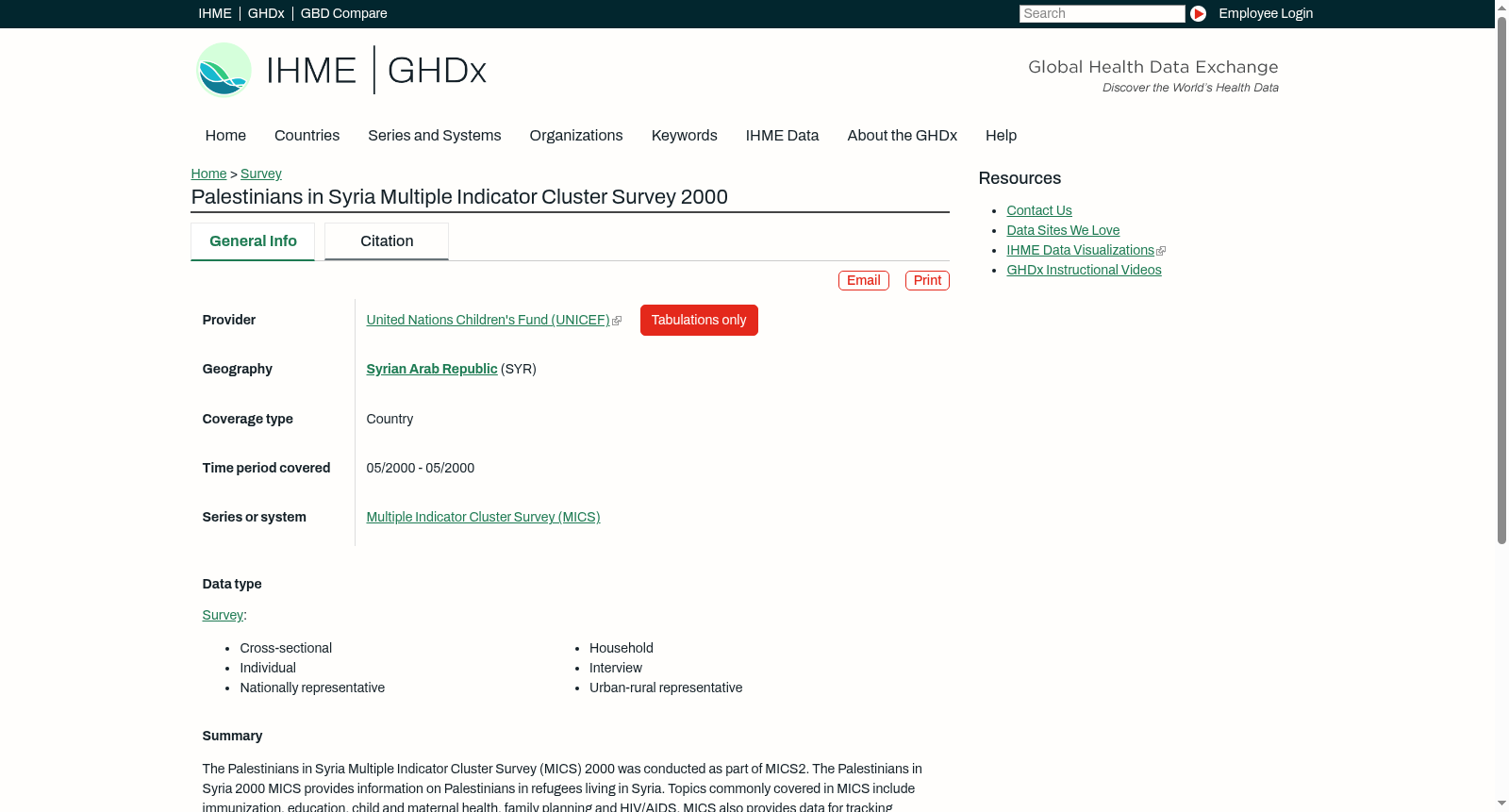Click the 'Resources' sidebar heading
The width and height of the screenshot is (1509, 812).
[x=1020, y=179]
